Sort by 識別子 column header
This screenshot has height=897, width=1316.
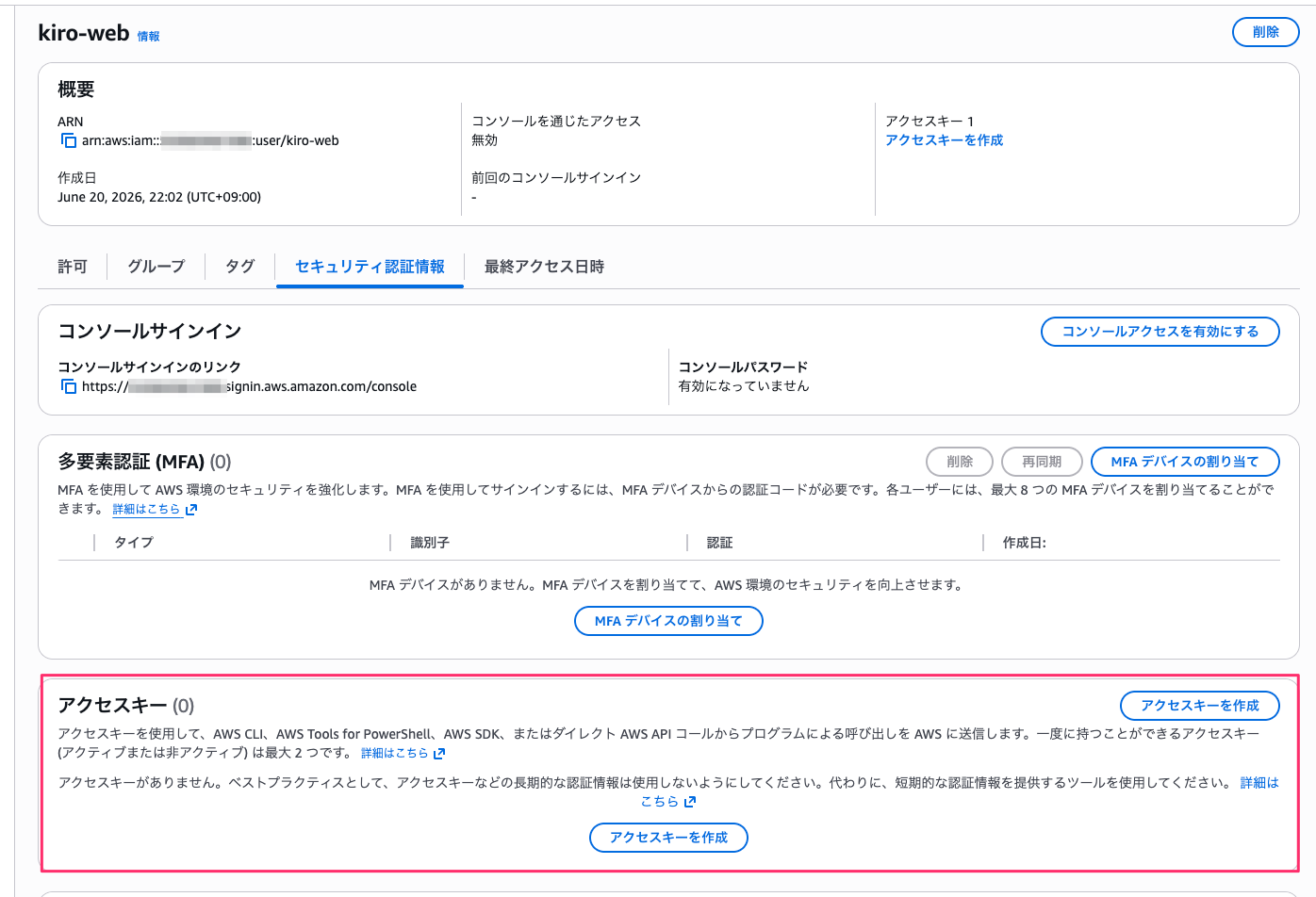[x=430, y=543]
